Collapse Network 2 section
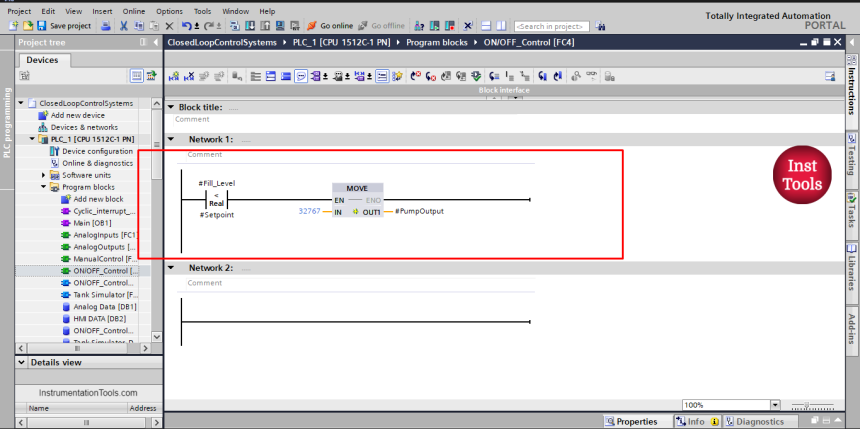This screenshot has height=429, width=860. point(171,268)
